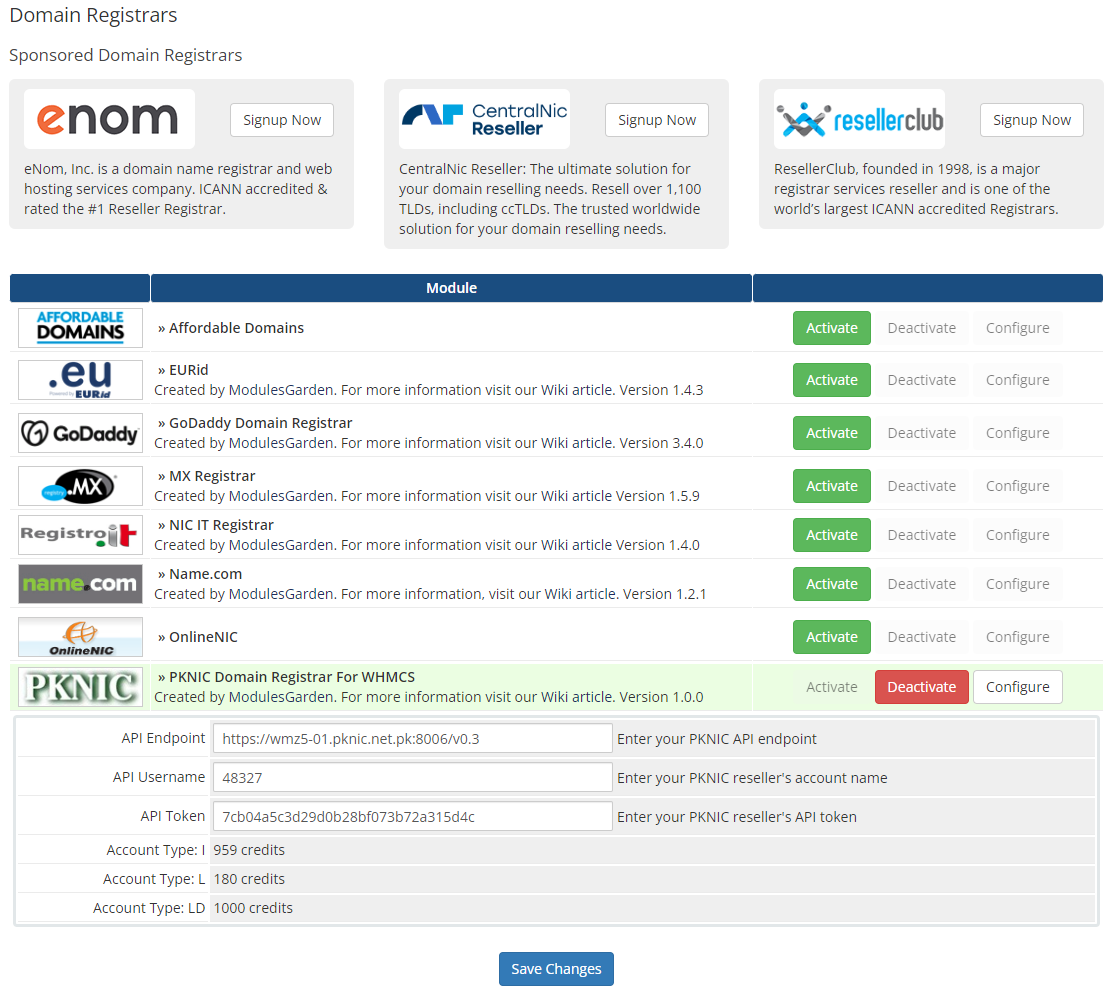Click the eNom logo
The width and height of the screenshot is (1119, 996).
(109, 119)
